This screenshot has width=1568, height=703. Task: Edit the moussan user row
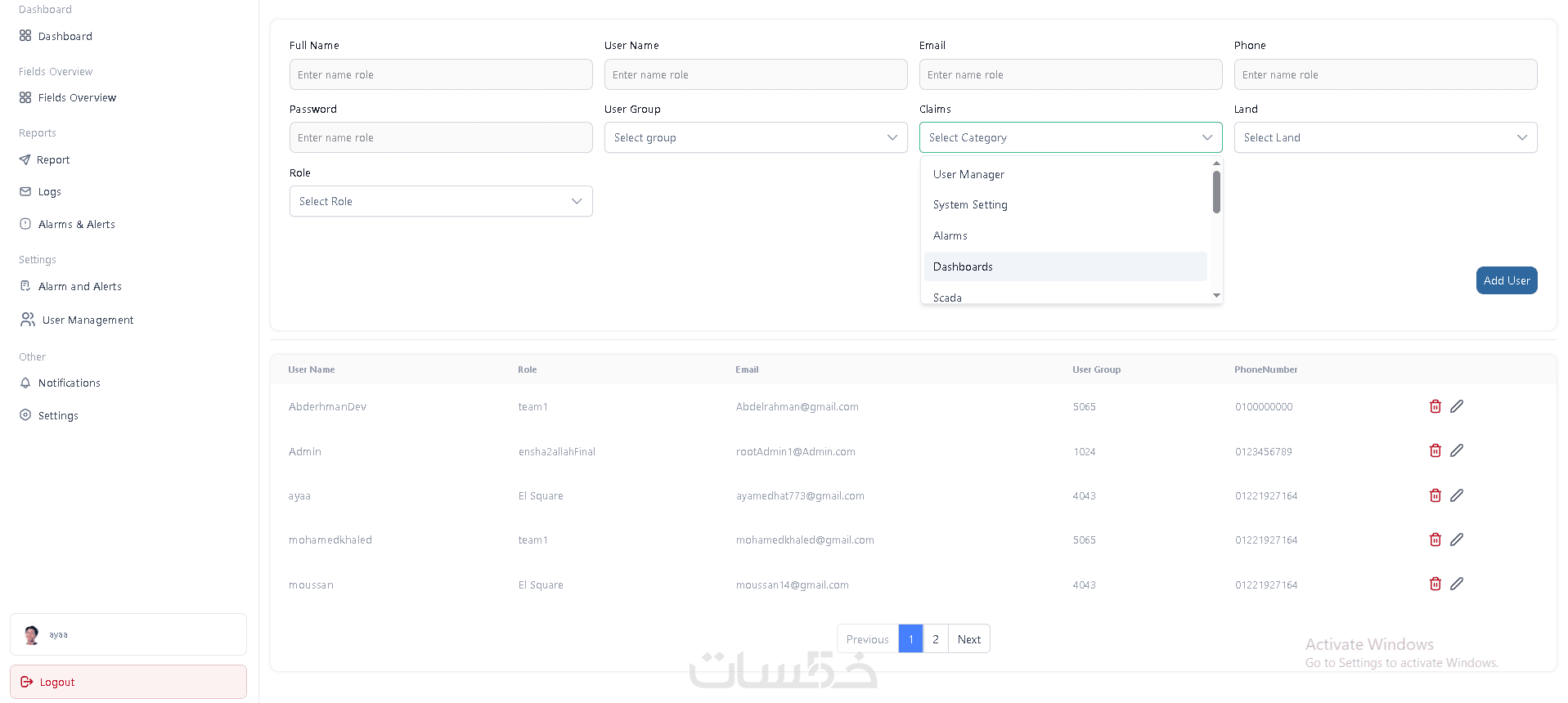pos(1457,584)
